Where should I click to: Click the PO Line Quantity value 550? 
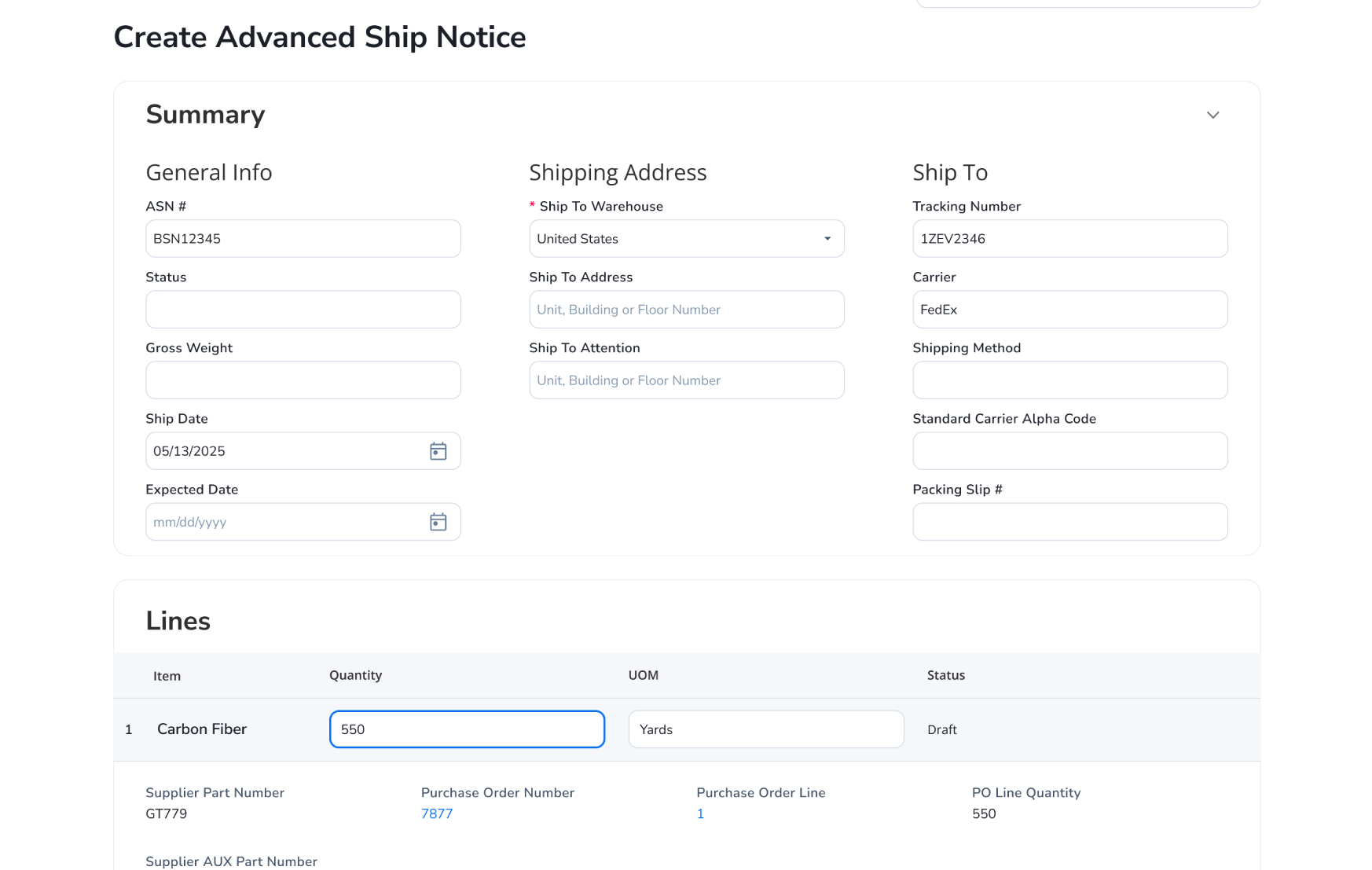[x=984, y=813]
